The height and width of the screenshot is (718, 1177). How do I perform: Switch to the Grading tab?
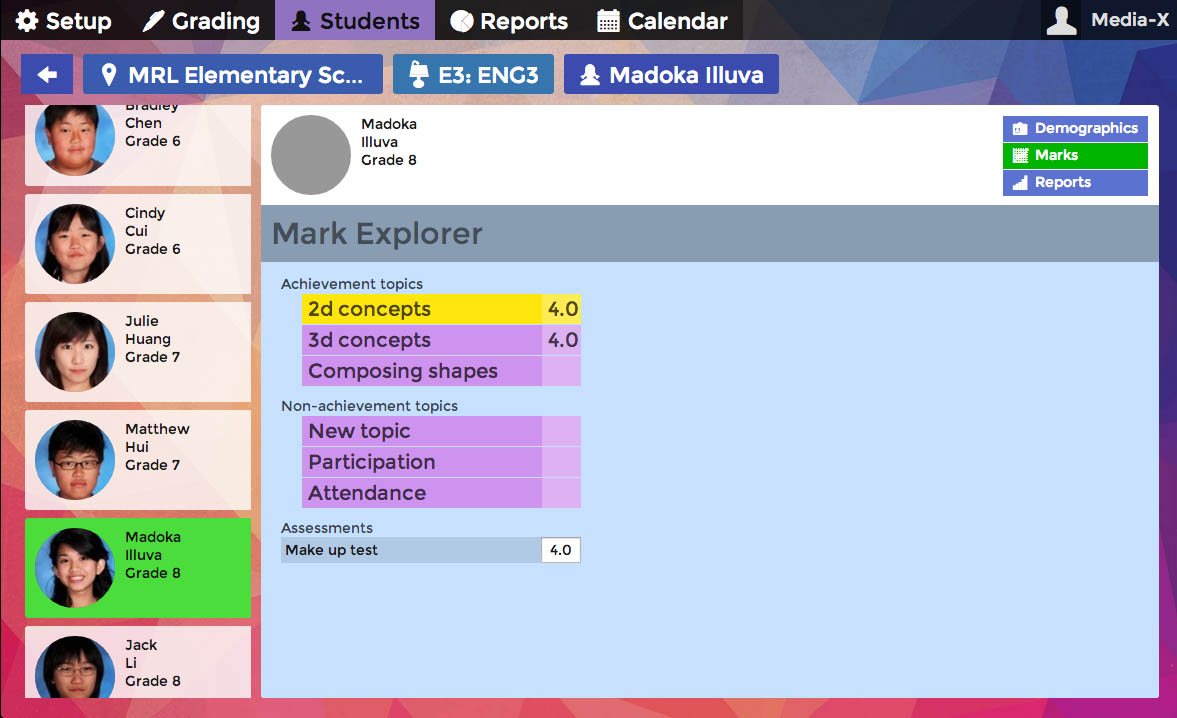pyautogui.click(x=201, y=21)
